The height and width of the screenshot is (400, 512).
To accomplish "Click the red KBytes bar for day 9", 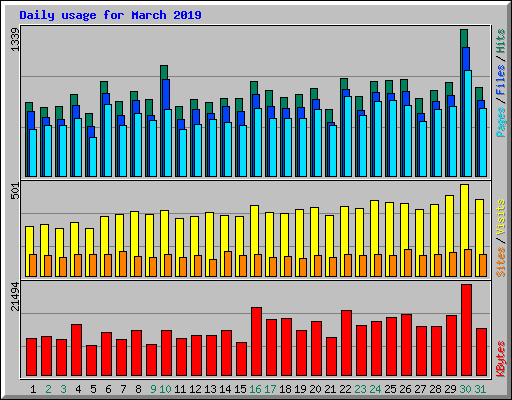I will point(151,360).
